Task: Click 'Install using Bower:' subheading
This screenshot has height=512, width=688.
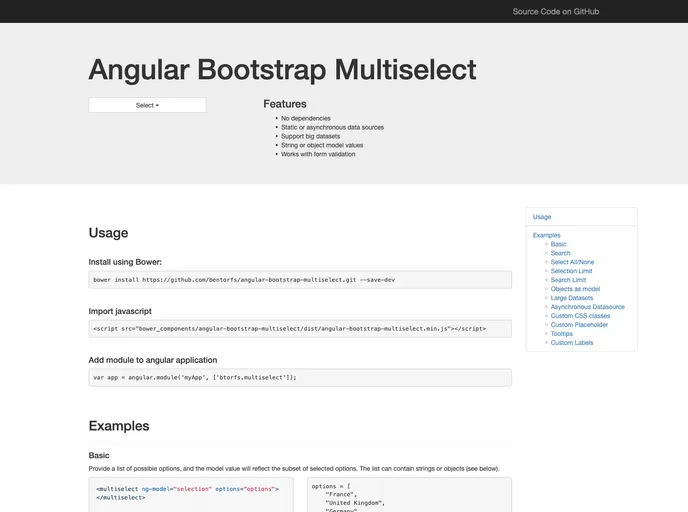Action: [125, 262]
